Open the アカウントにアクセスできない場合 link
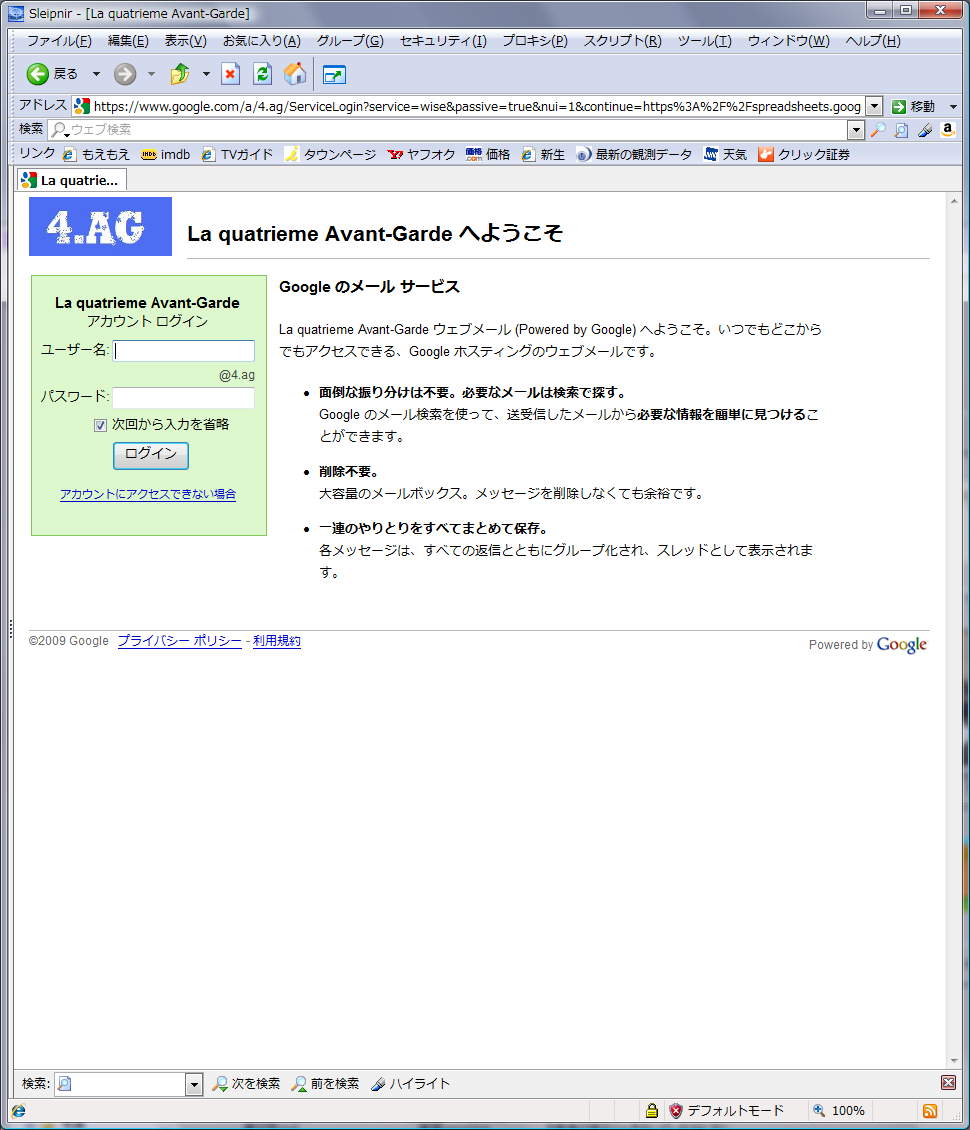Viewport: 970px width, 1130px height. click(148, 494)
